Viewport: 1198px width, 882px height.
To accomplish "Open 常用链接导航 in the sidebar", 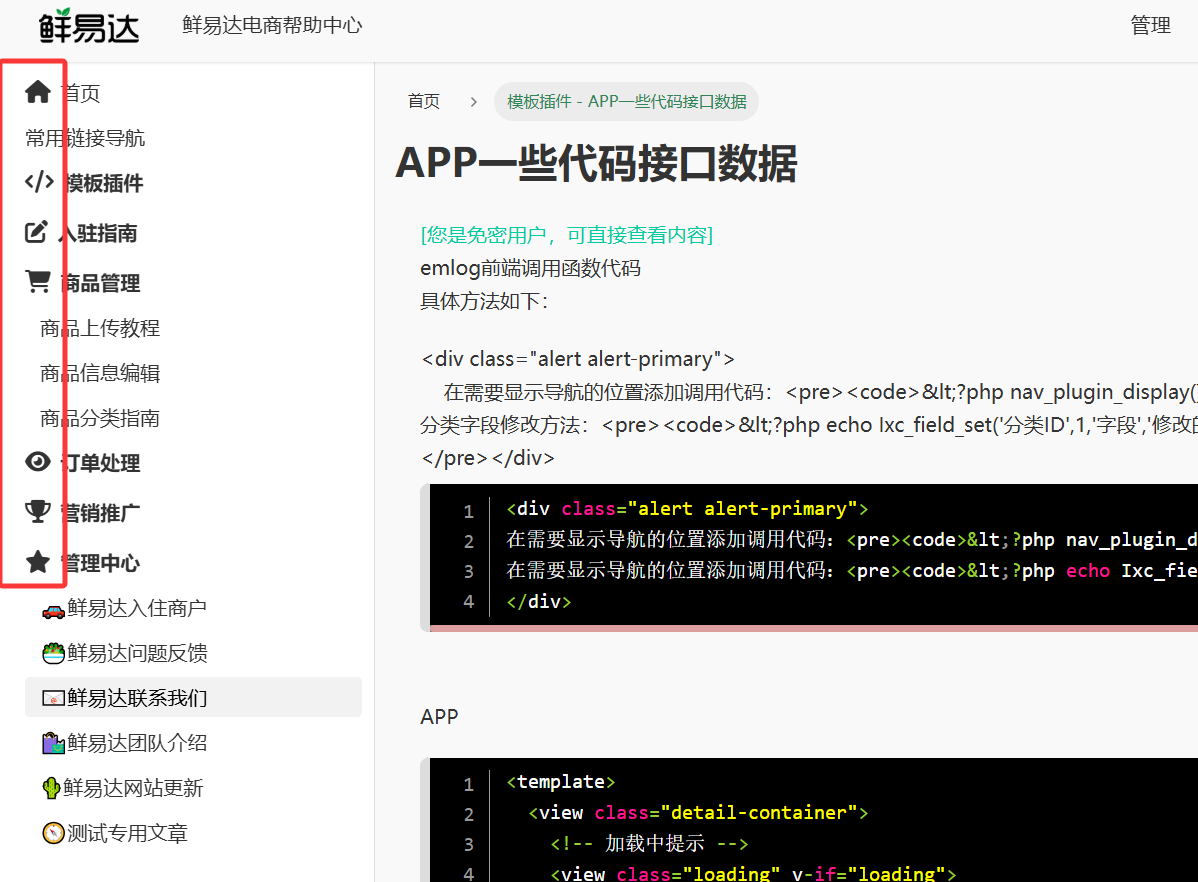I will pos(85,138).
